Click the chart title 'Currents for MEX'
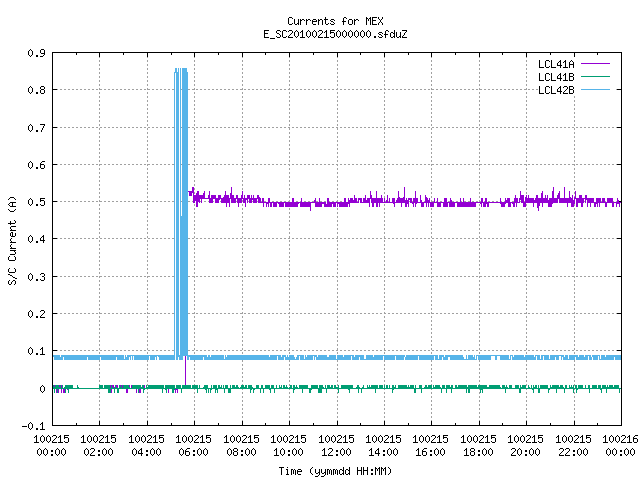This screenshot has width=640, height=480. tap(335, 21)
